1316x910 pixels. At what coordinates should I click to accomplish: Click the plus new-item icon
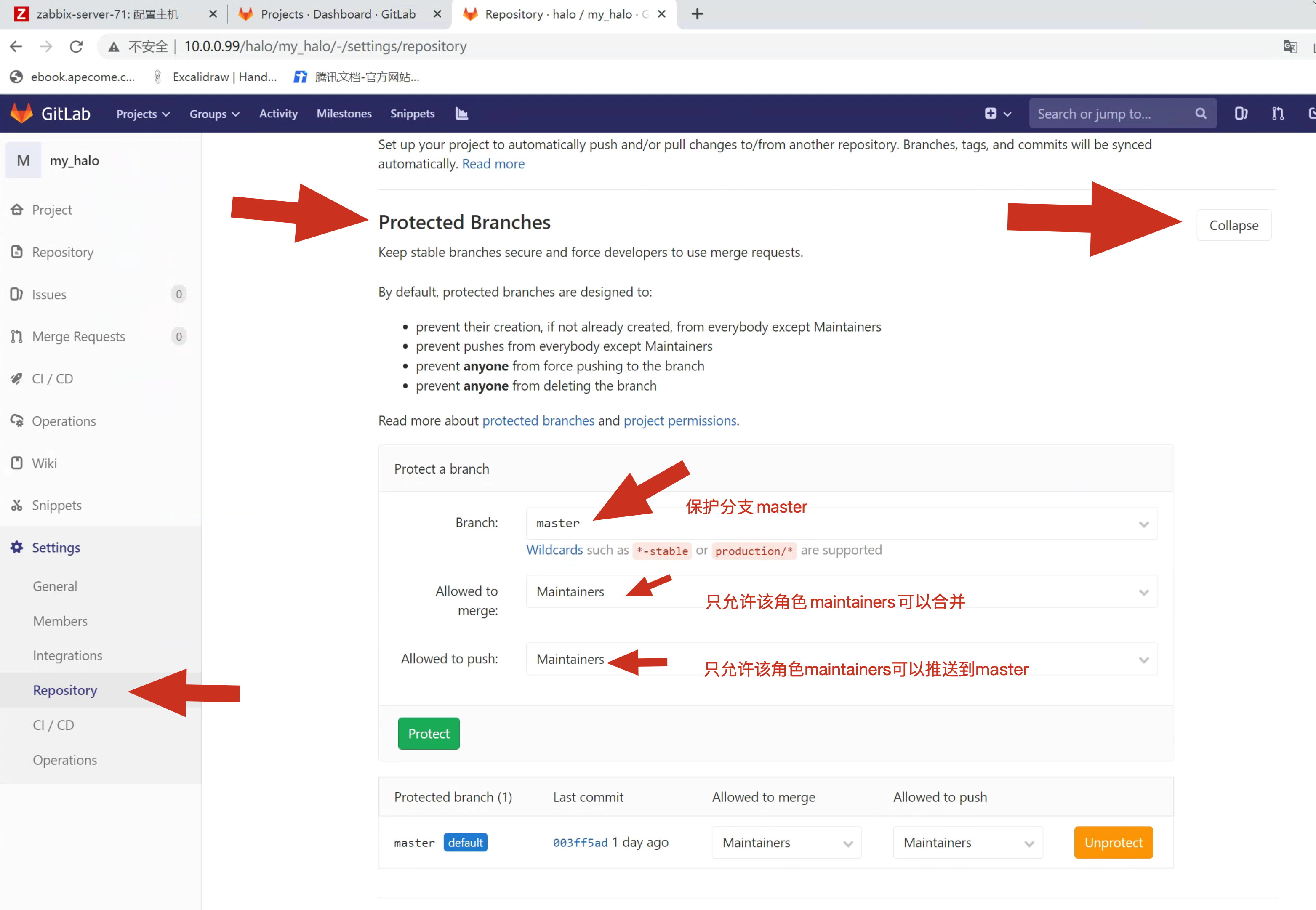tap(991, 114)
